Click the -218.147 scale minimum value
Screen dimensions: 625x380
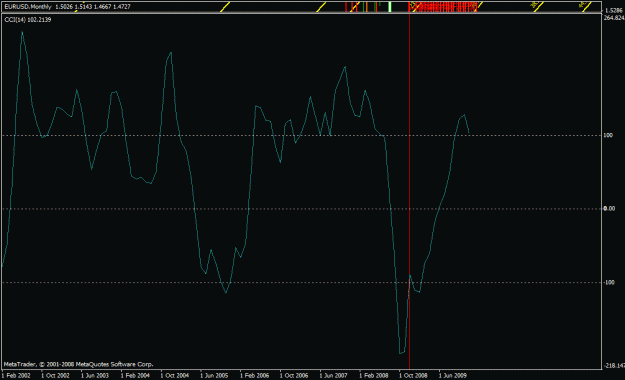pyautogui.click(x=614, y=366)
